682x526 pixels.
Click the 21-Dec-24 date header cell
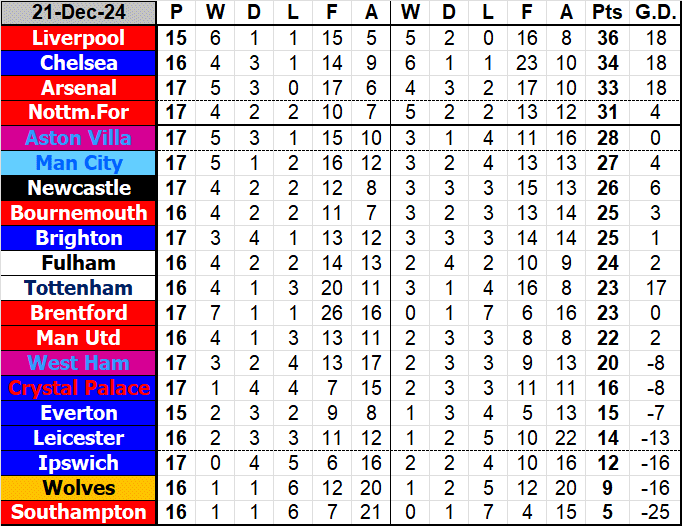79,13
